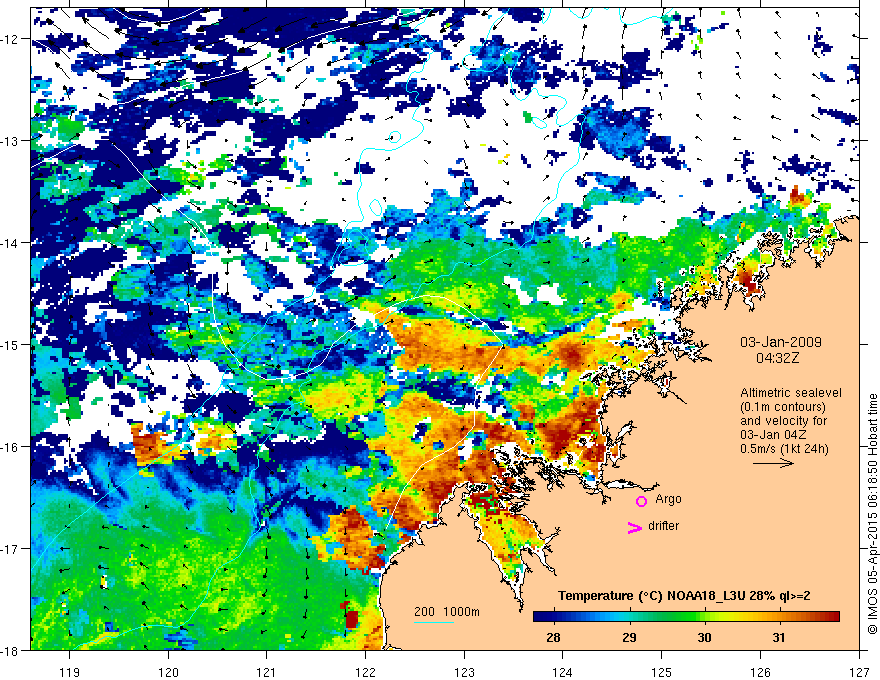
Task: Click latitude axis label -13
Action: [x=10, y=141]
